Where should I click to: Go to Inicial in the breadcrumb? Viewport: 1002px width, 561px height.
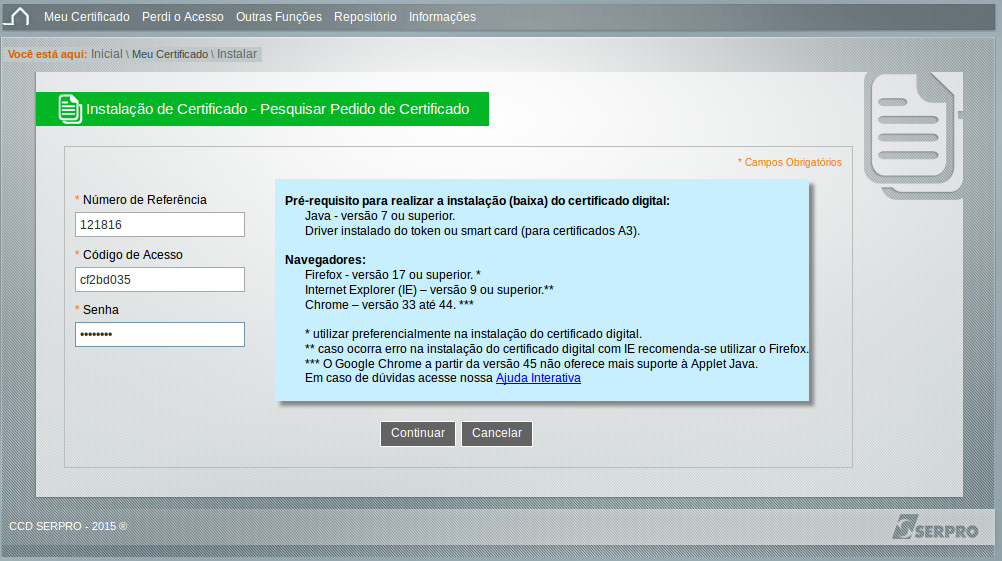tap(106, 54)
